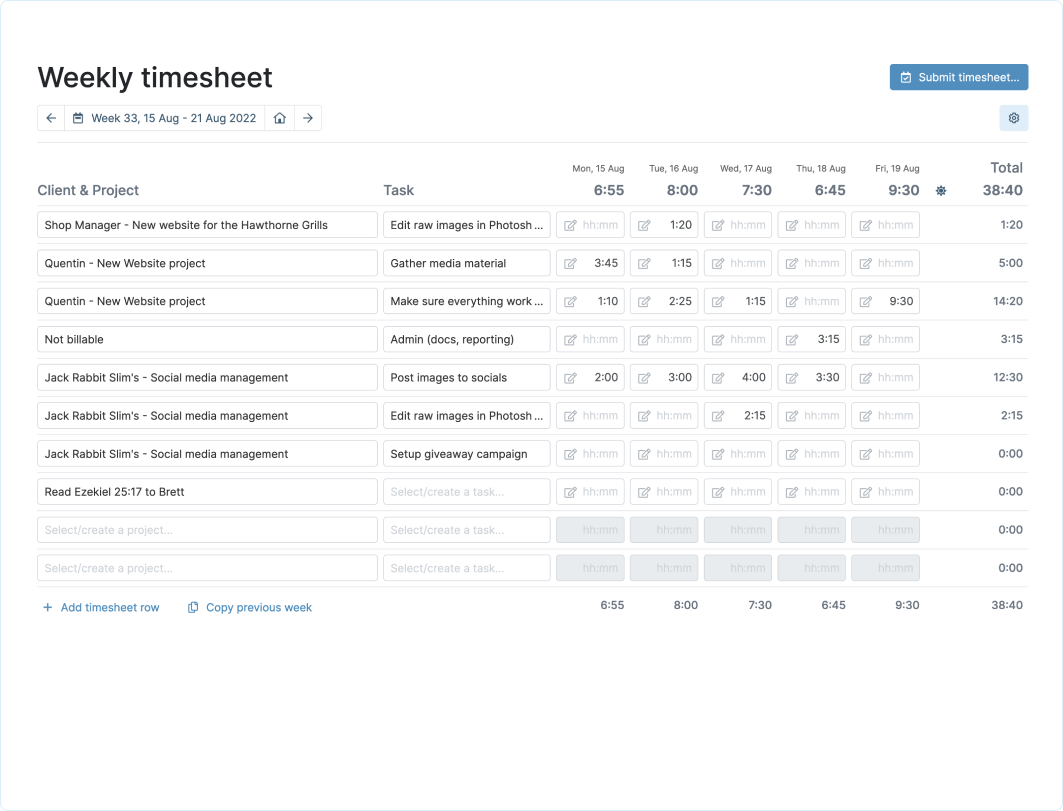The width and height of the screenshot is (1063, 811).
Task: Click the pencil icon next to Friday's 9:30 entry
Action: tap(865, 301)
